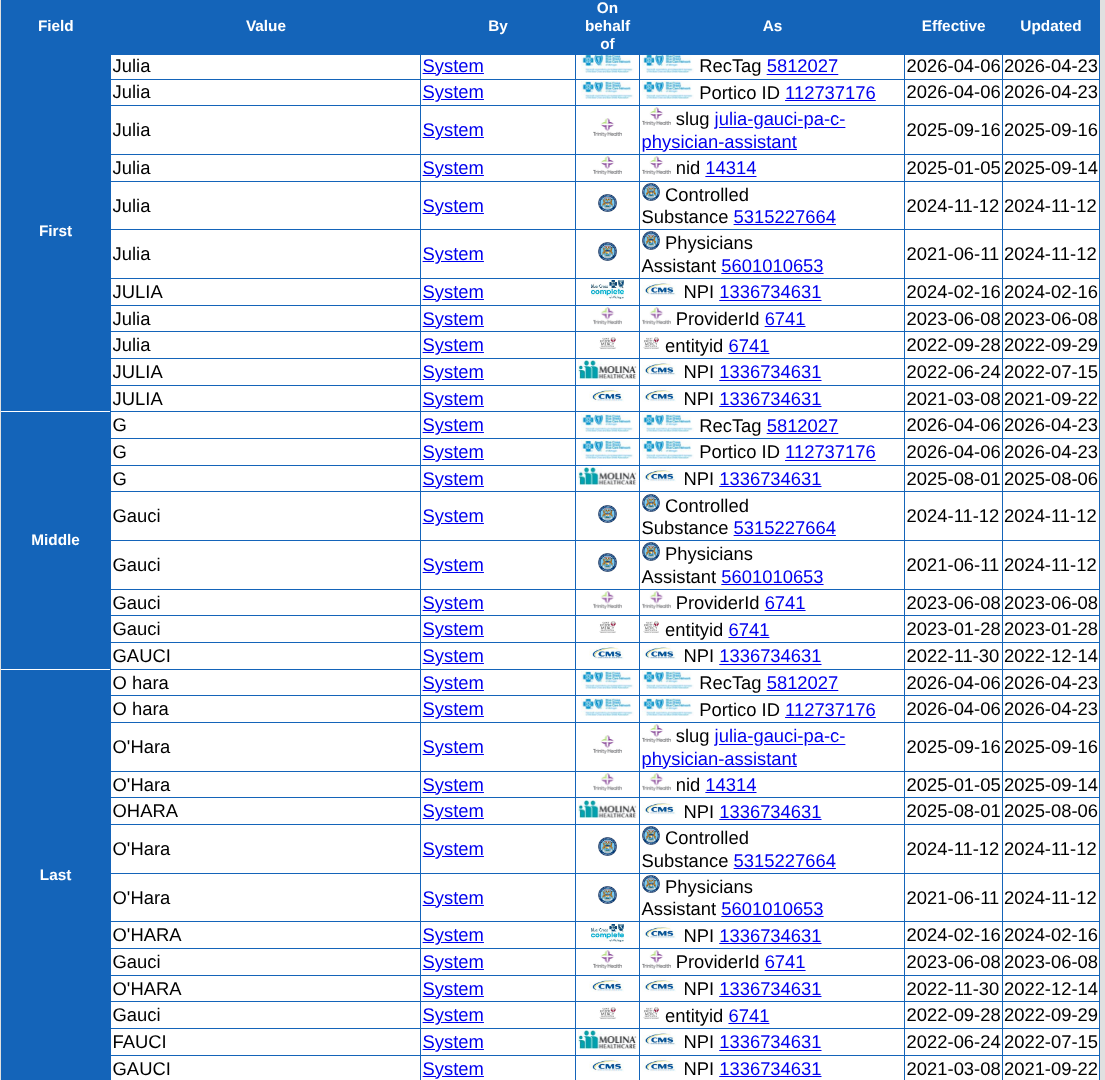Open NPI 1336734631 link in the FAUCI row

(770, 1042)
